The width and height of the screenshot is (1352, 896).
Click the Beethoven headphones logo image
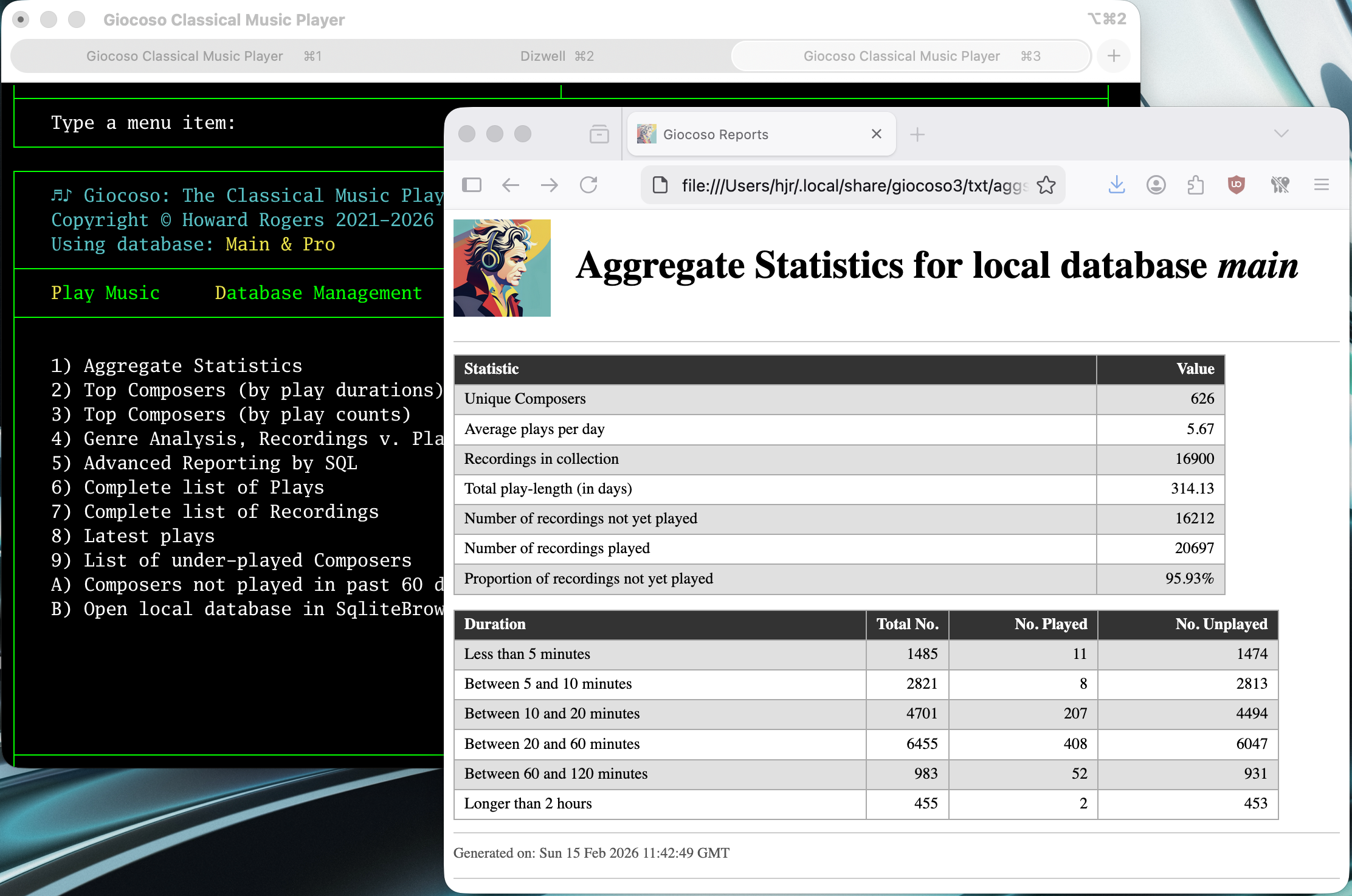coord(502,267)
